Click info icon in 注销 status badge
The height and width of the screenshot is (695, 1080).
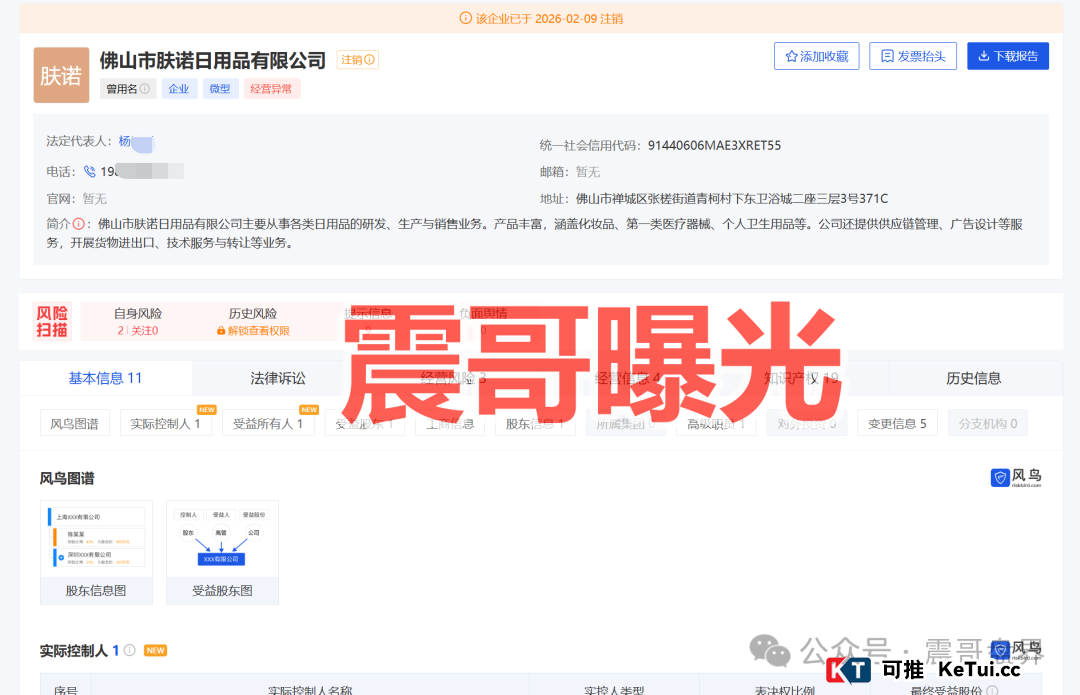[370, 60]
